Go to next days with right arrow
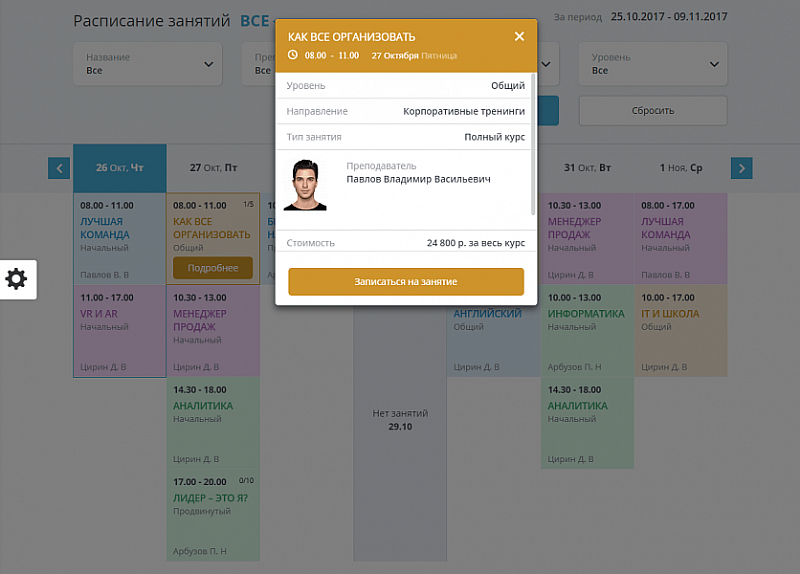800x574 pixels. tap(741, 168)
